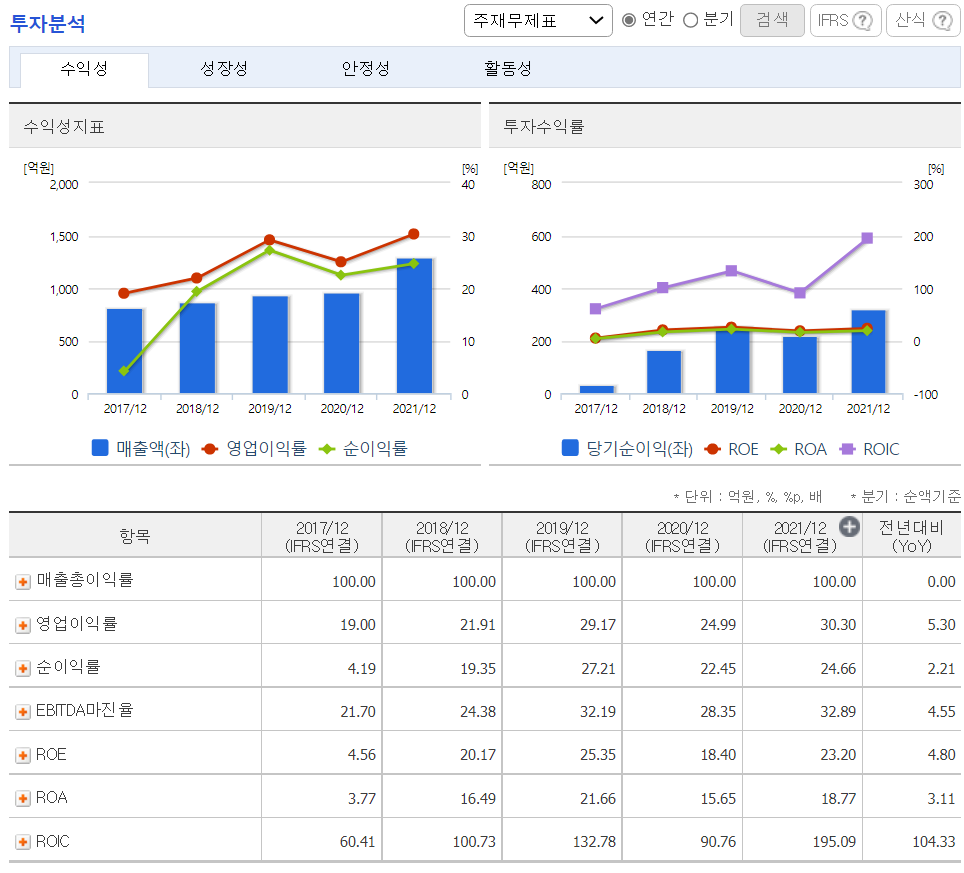Click the plus icon beside 2021/12 column
Image resolution: width=964 pixels, height=873 pixels.
pyautogui.click(x=849, y=526)
